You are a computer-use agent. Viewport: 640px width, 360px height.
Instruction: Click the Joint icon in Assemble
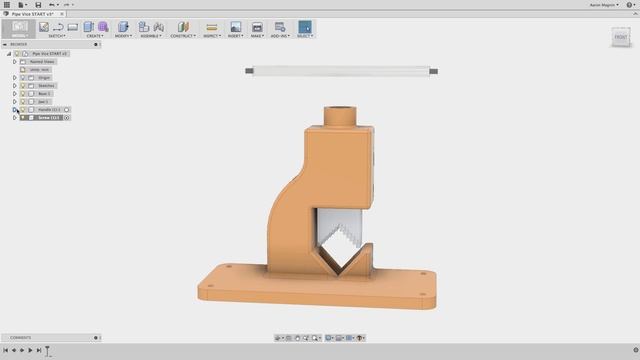[158, 27]
